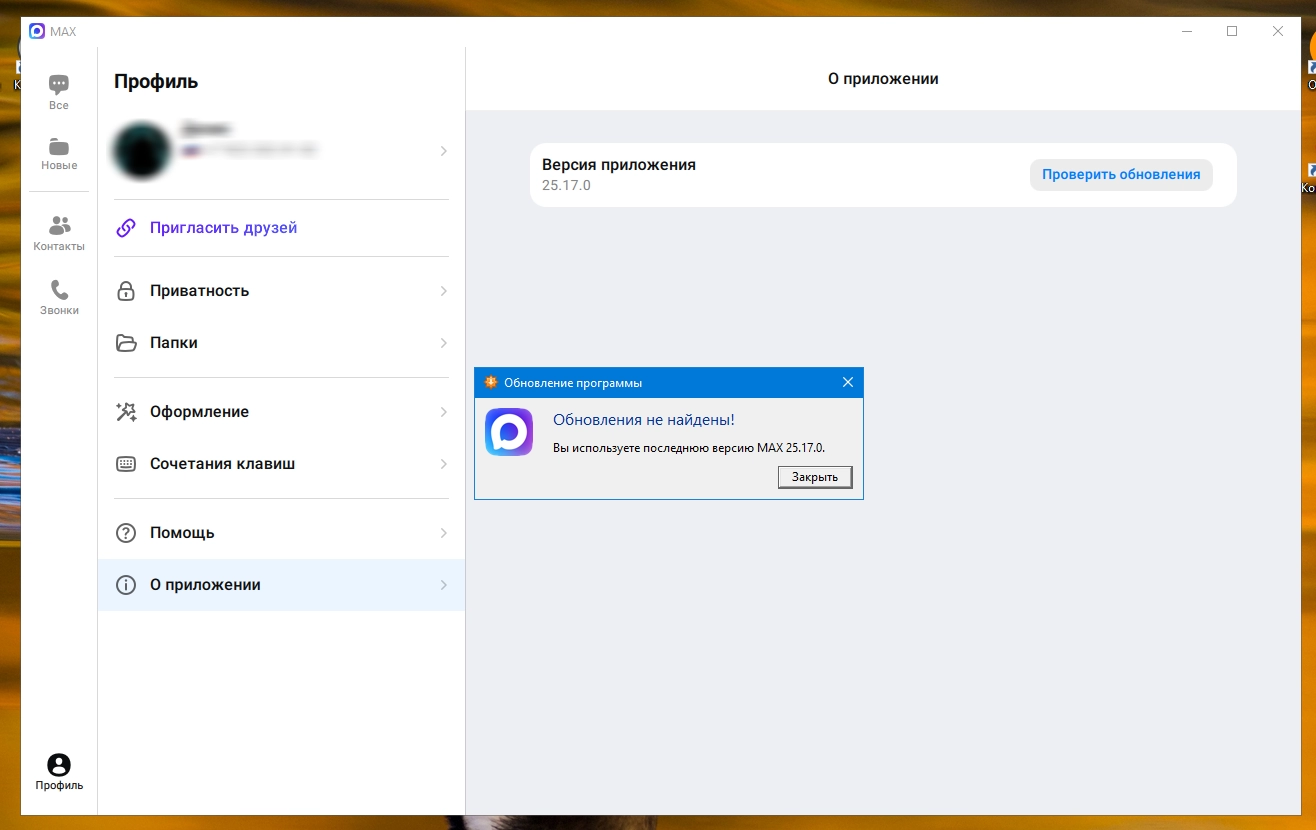Click the lock icon for Приватность
The image size is (1316, 830).
point(126,291)
